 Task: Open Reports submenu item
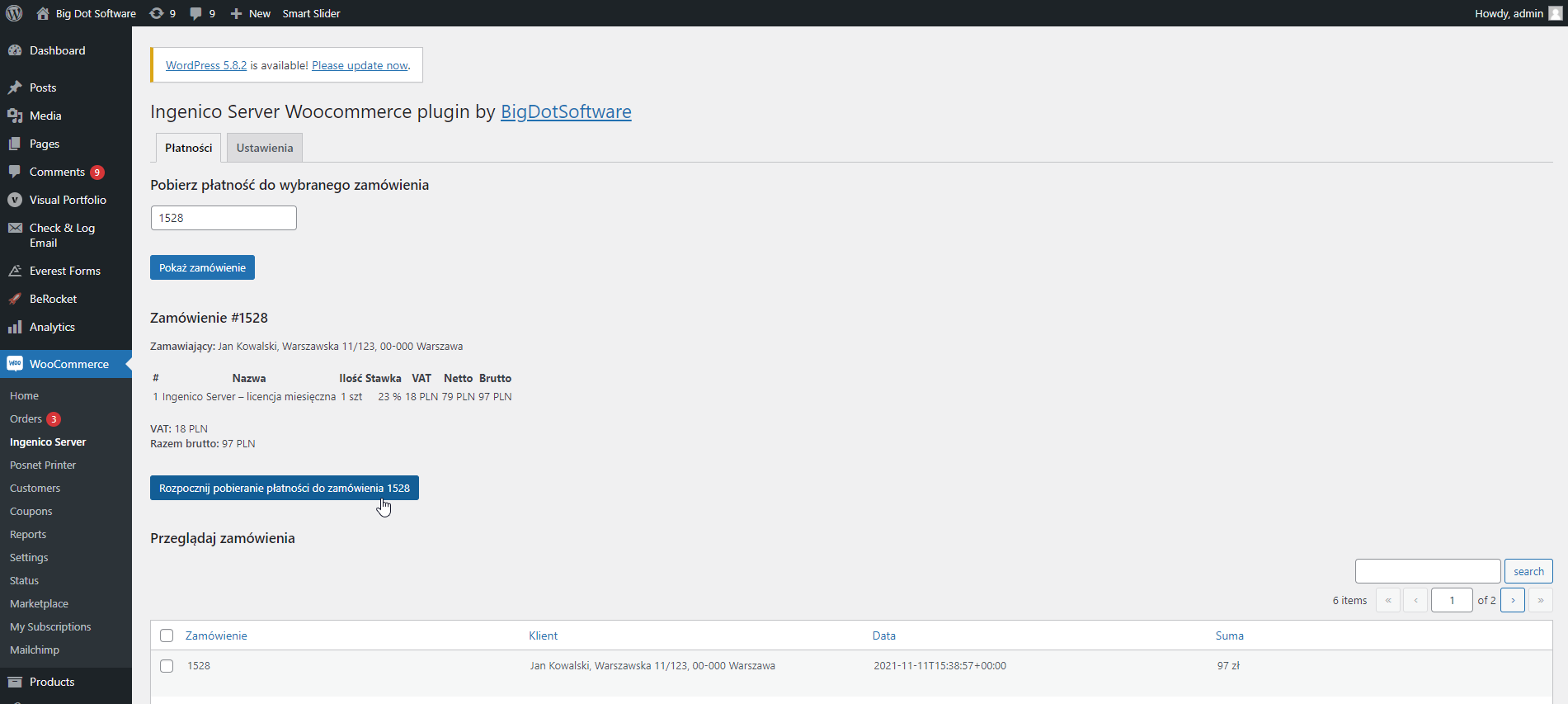28,535
